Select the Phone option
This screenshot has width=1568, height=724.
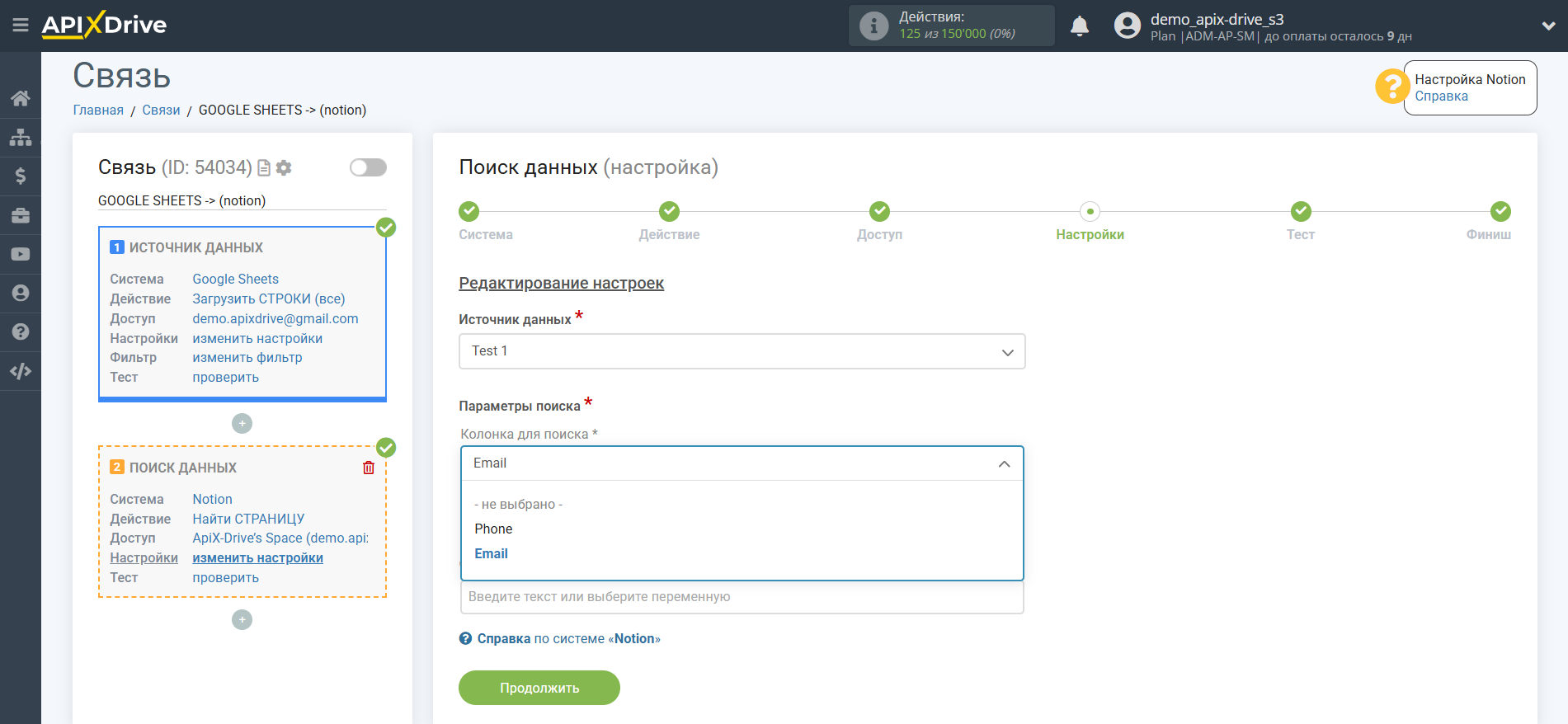pyautogui.click(x=493, y=529)
